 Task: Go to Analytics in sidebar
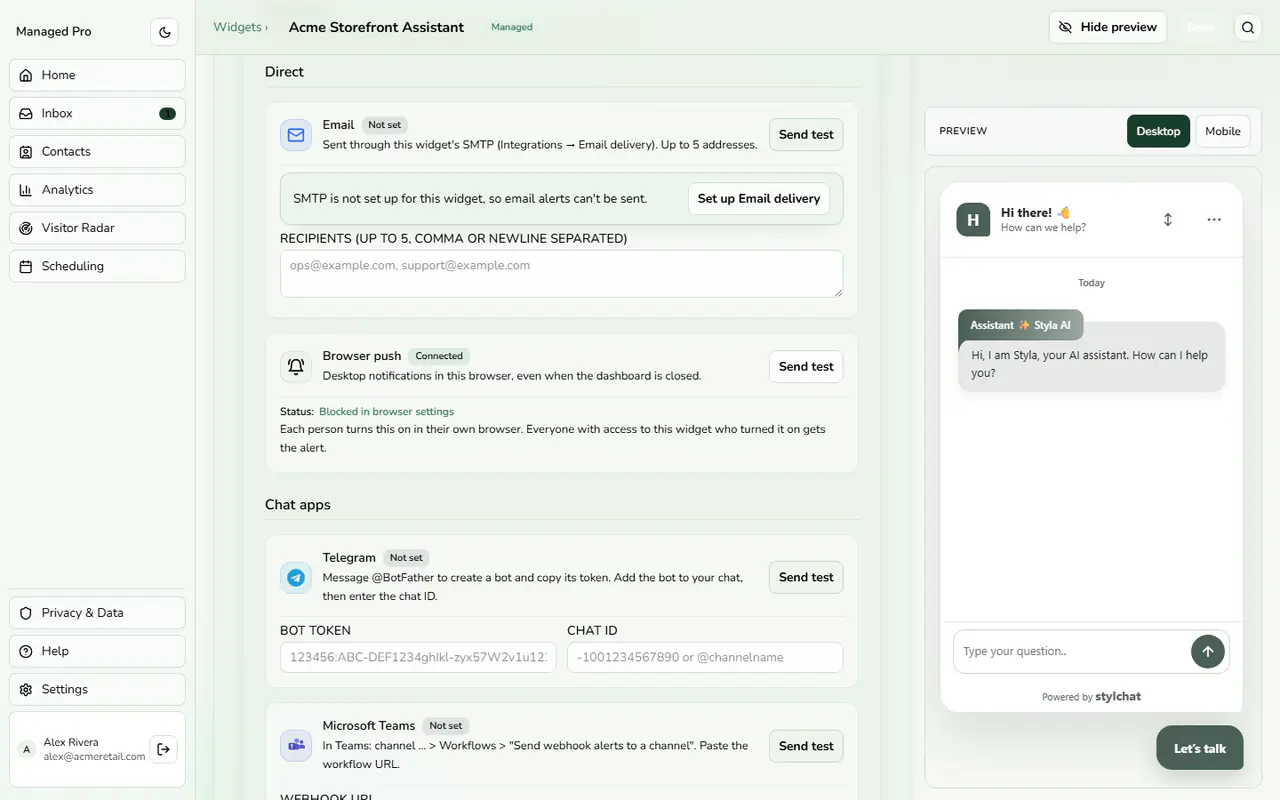[97, 190]
